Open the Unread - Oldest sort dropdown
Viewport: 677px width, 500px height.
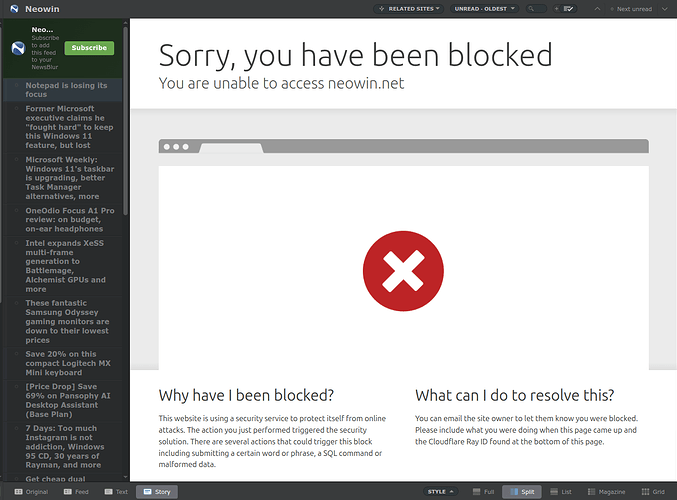[484, 9]
